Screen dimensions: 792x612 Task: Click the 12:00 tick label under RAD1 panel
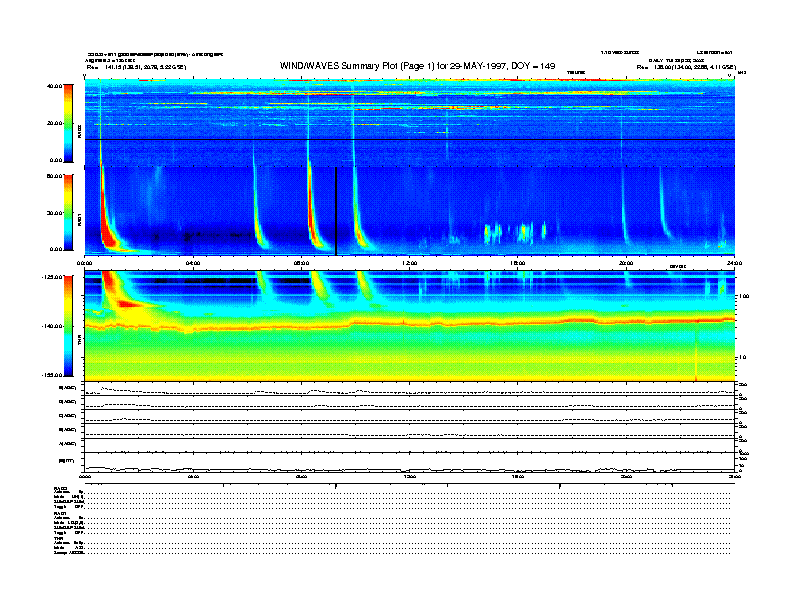pos(410,263)
